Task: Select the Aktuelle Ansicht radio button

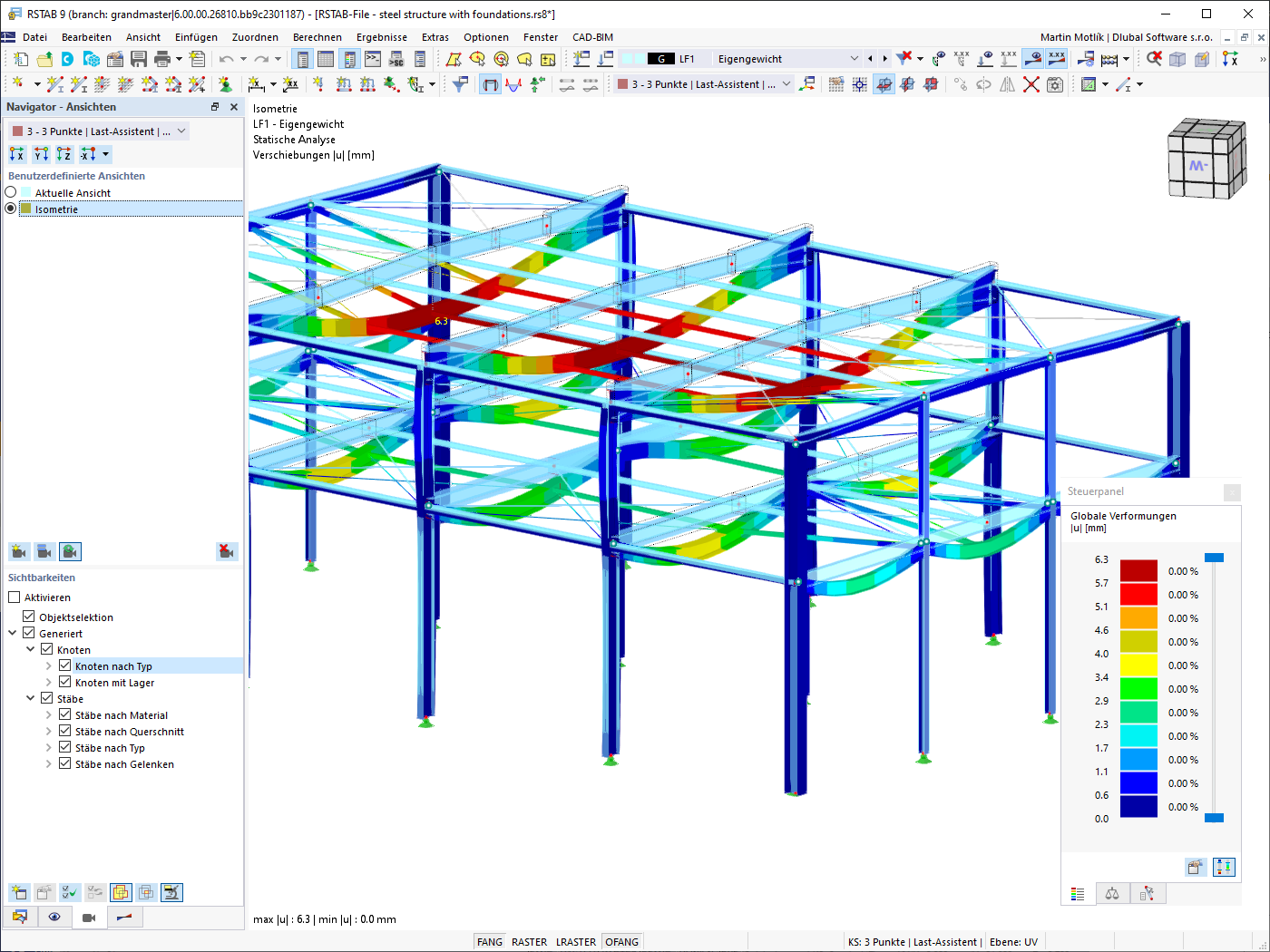Action: click(11, 192)
